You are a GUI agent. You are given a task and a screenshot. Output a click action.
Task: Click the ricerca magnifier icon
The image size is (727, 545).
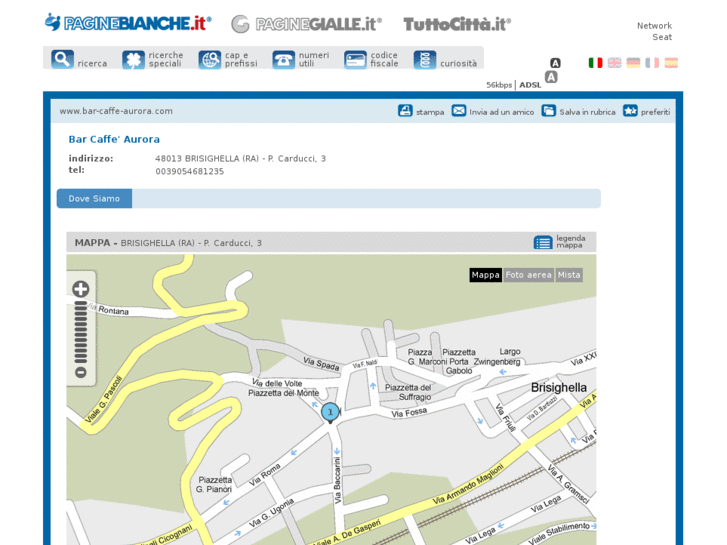coord(63,59)
